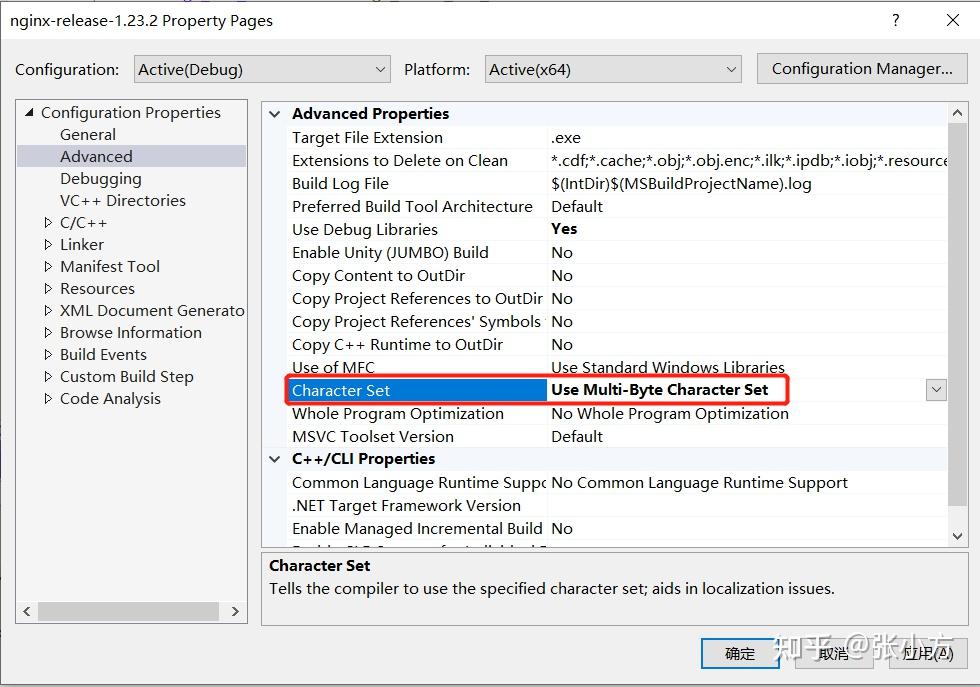Select the Code Analysis page
The height and width of the screenshot is (687, 980).
click(x=110, y=398)
